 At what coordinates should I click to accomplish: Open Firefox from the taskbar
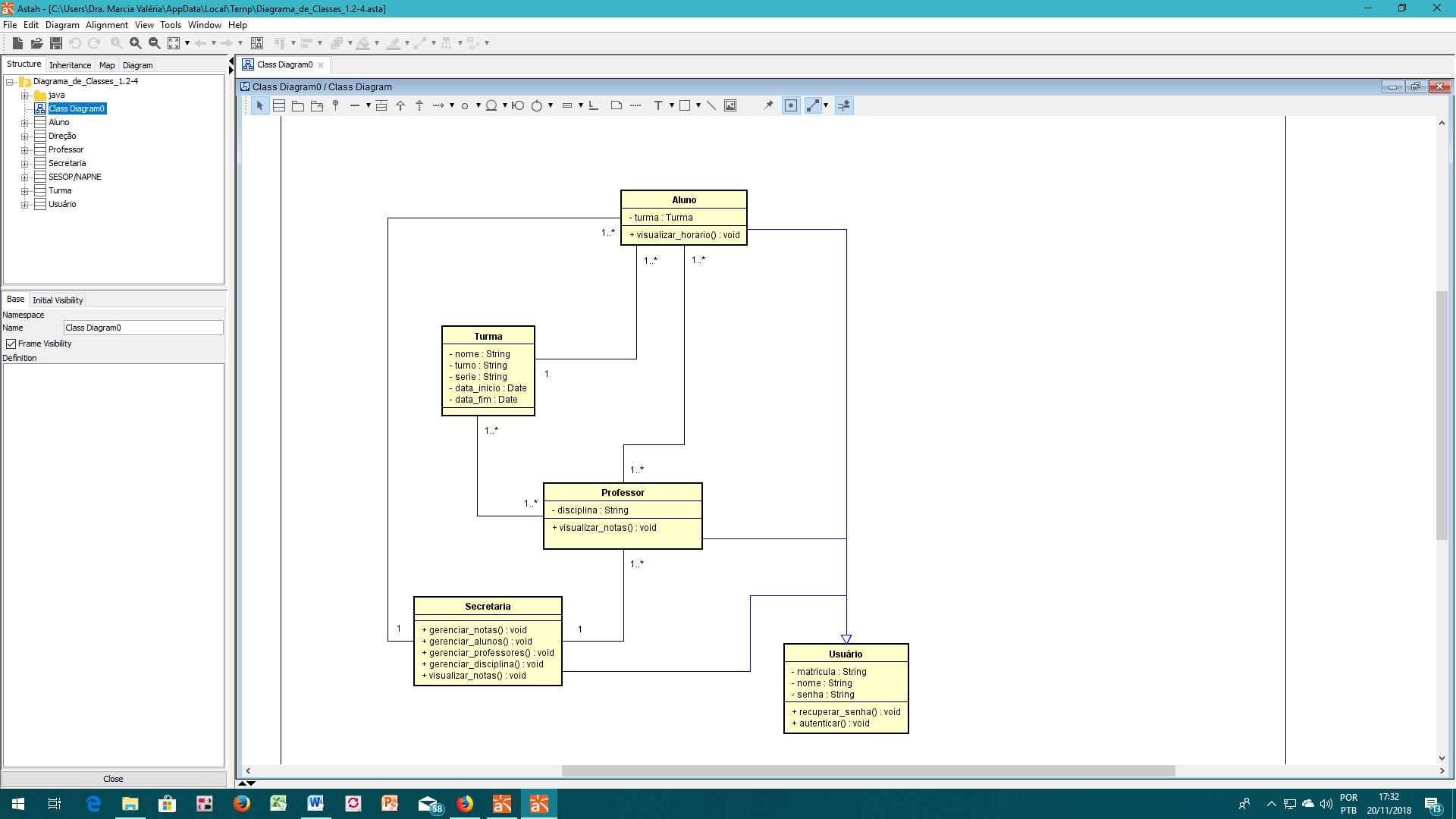pyautogui.click(x=242, y=804)
